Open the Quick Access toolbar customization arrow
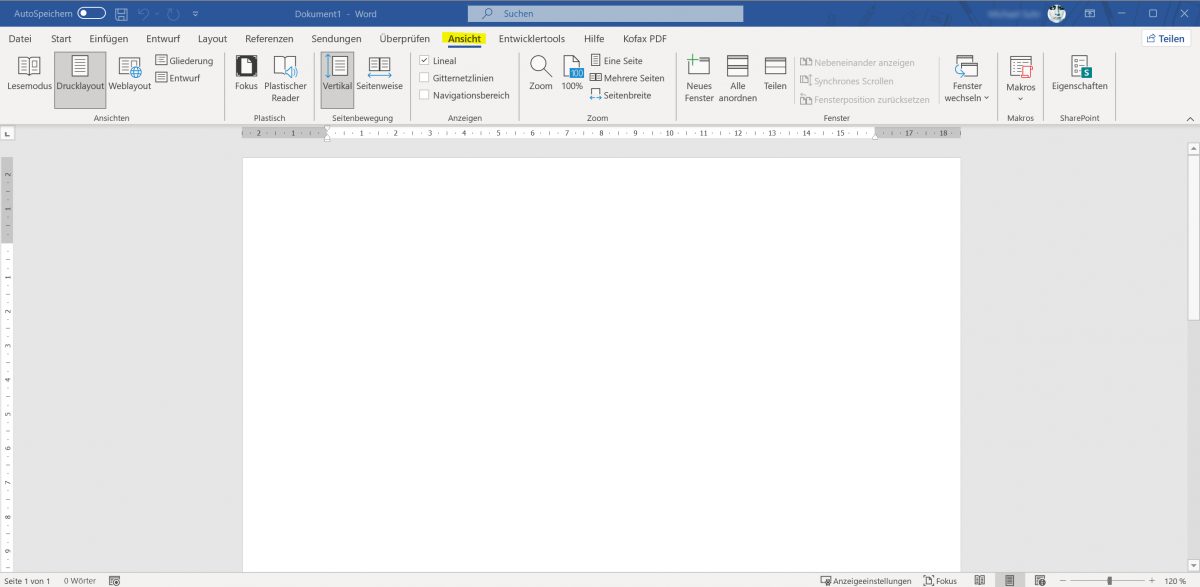Image resolution: width=1200 pixels, height=587 pixels. tap(195, 13)
